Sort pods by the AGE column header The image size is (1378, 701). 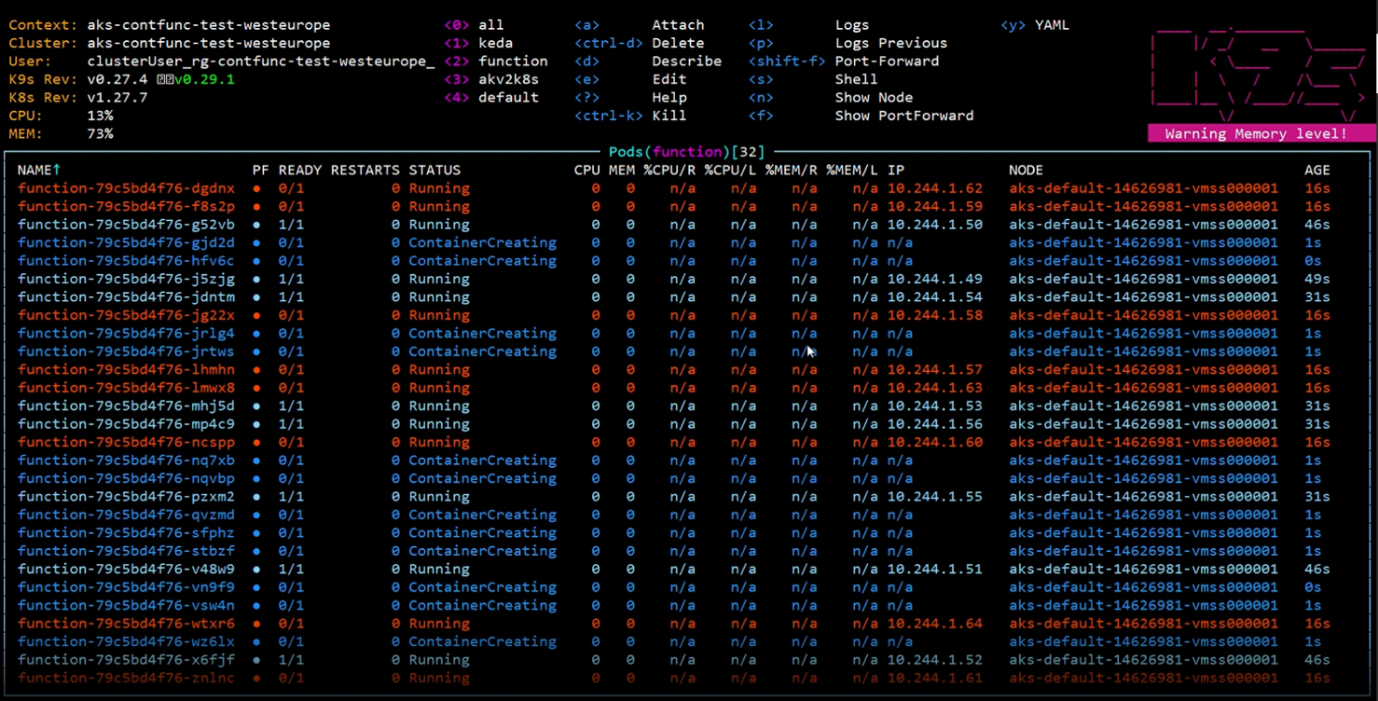(1317, 170)
